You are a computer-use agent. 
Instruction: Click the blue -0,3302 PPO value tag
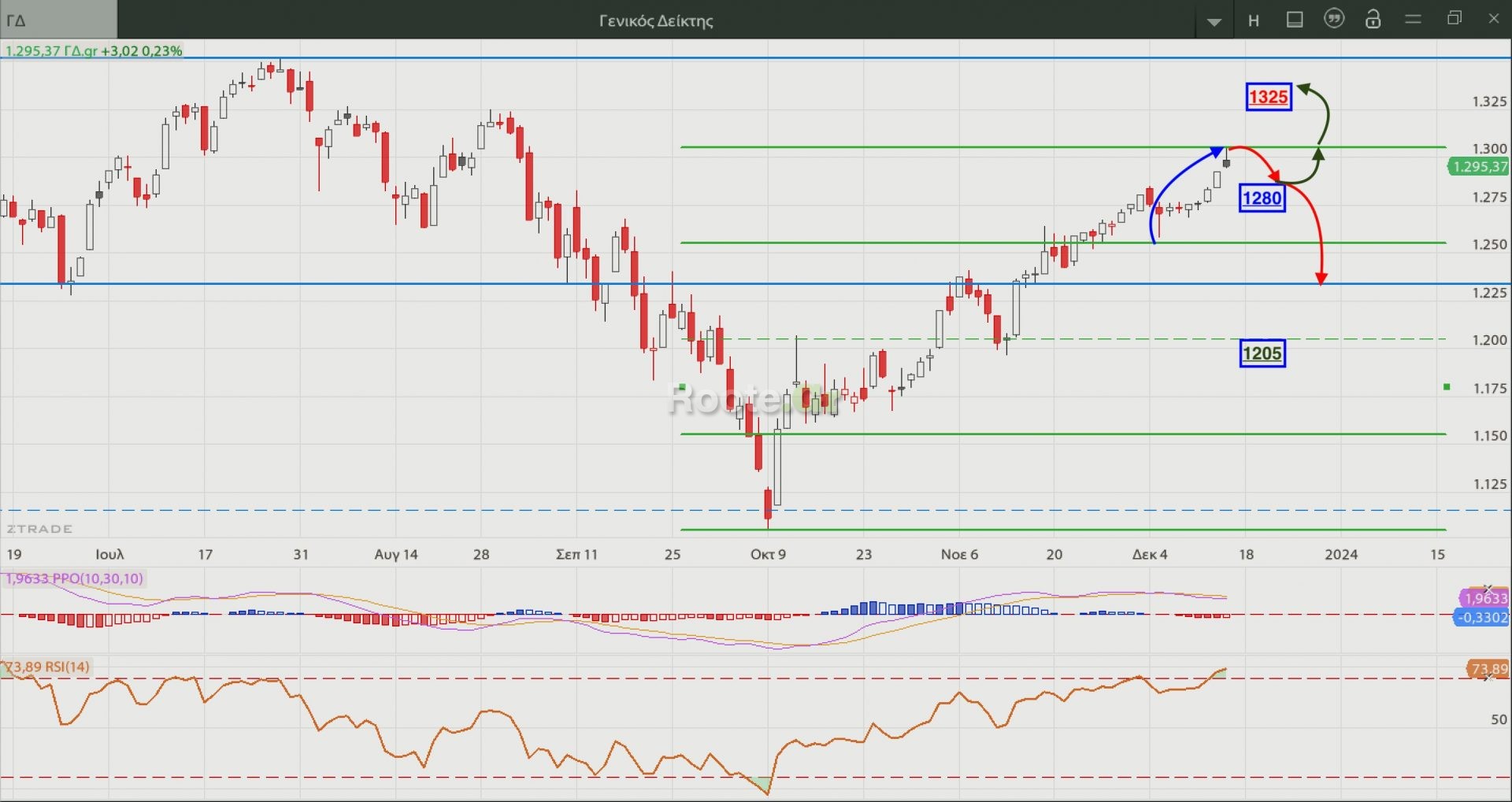[1481, 618]
